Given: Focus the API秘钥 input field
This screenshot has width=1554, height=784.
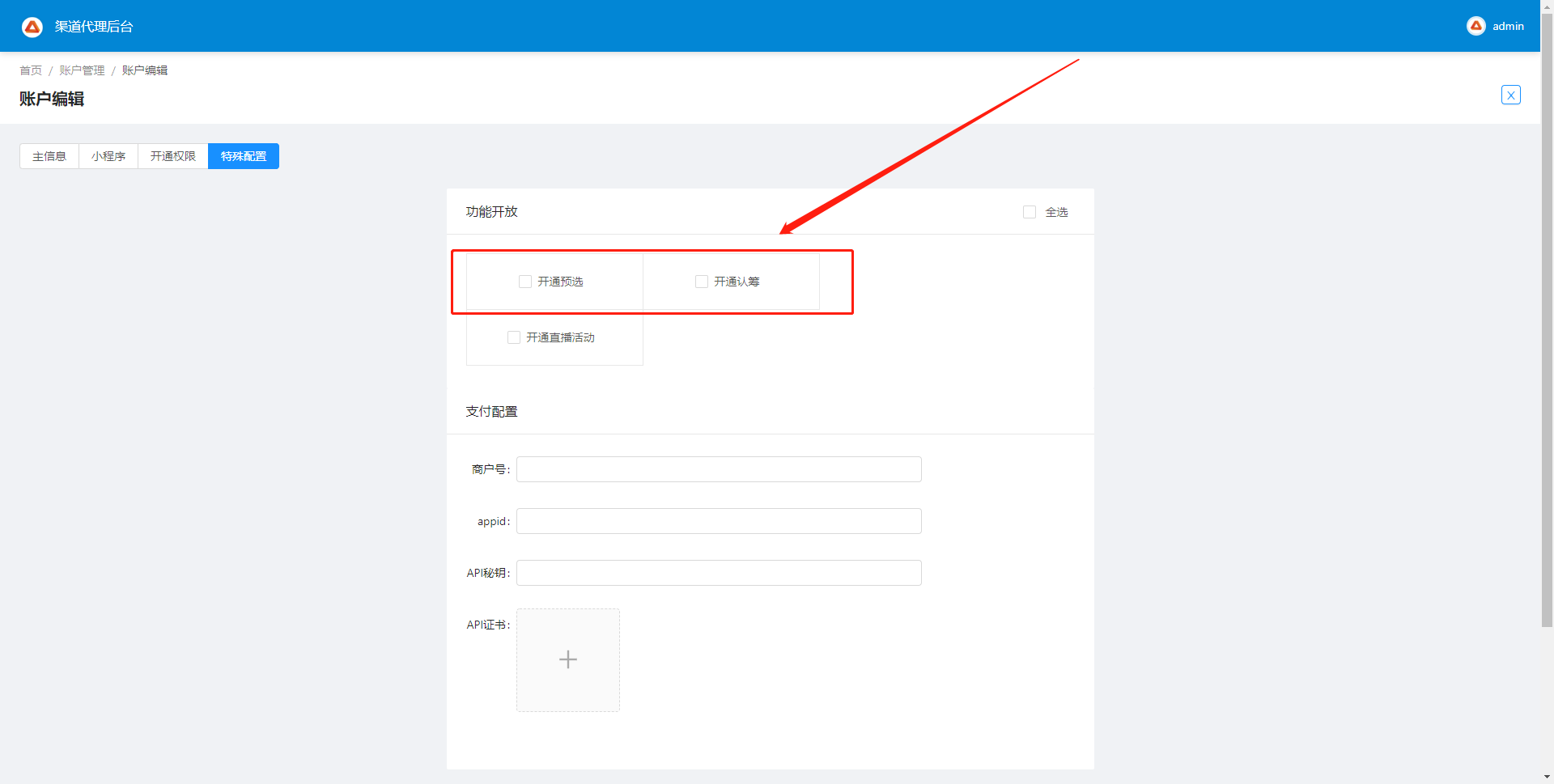Looking at the screenshot, I should pos(719,573).
